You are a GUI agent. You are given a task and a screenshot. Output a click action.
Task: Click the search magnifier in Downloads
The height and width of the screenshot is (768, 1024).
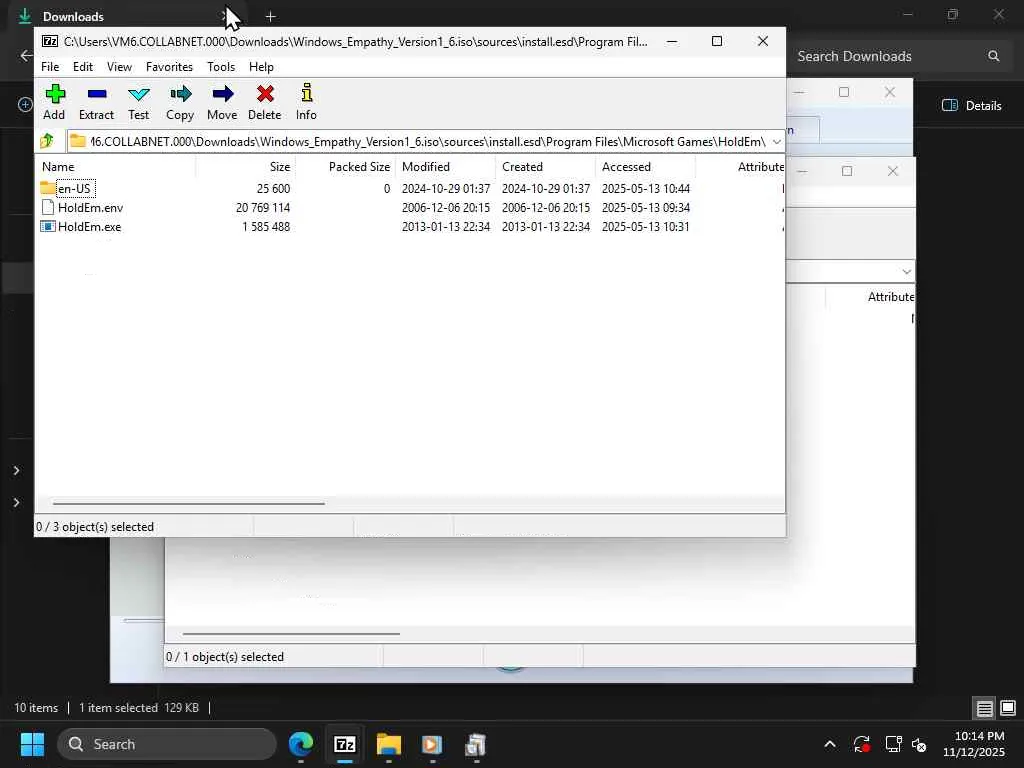tap(993, 56)
